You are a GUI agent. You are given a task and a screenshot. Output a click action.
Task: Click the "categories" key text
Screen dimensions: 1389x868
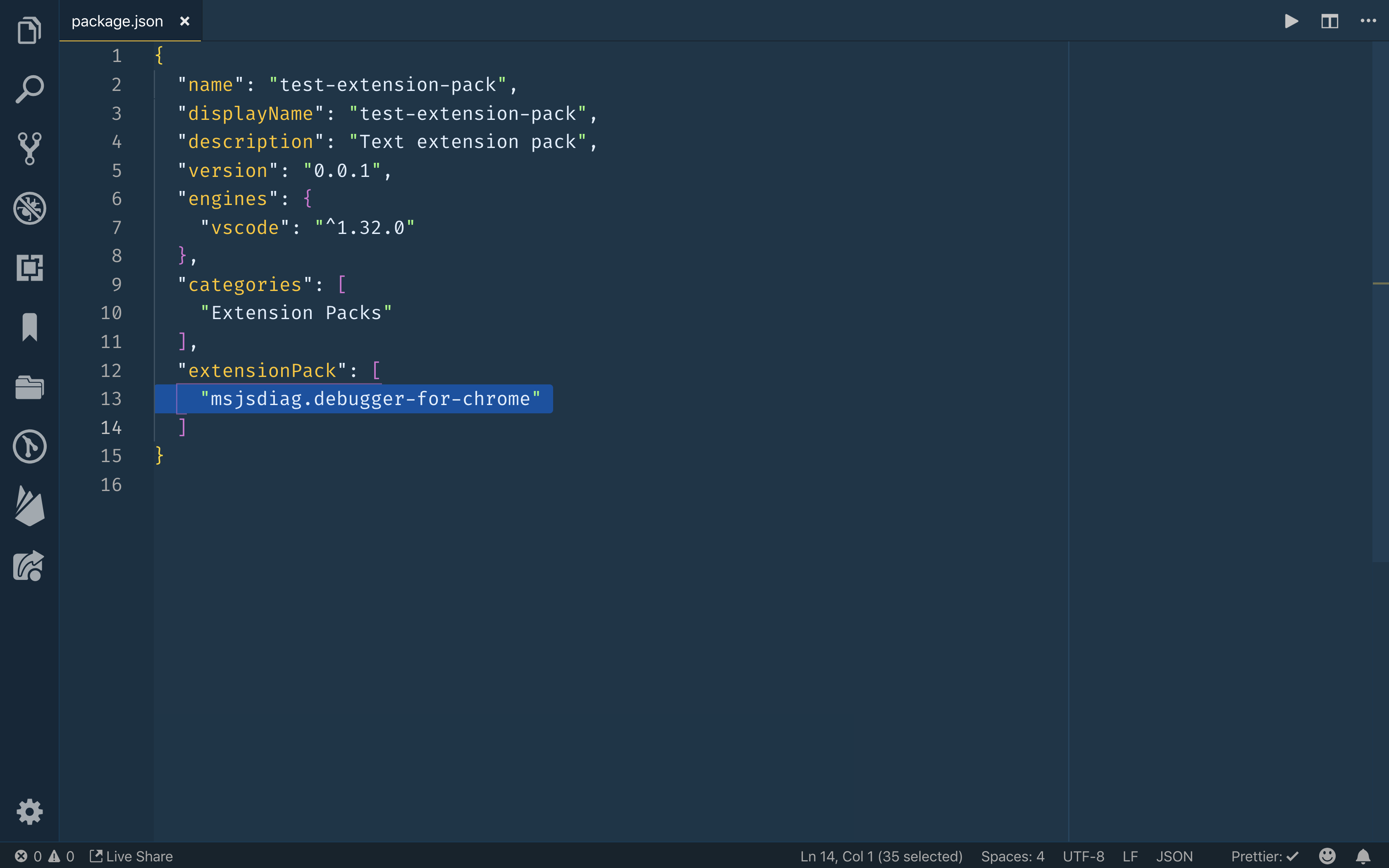tap(245, 285)
